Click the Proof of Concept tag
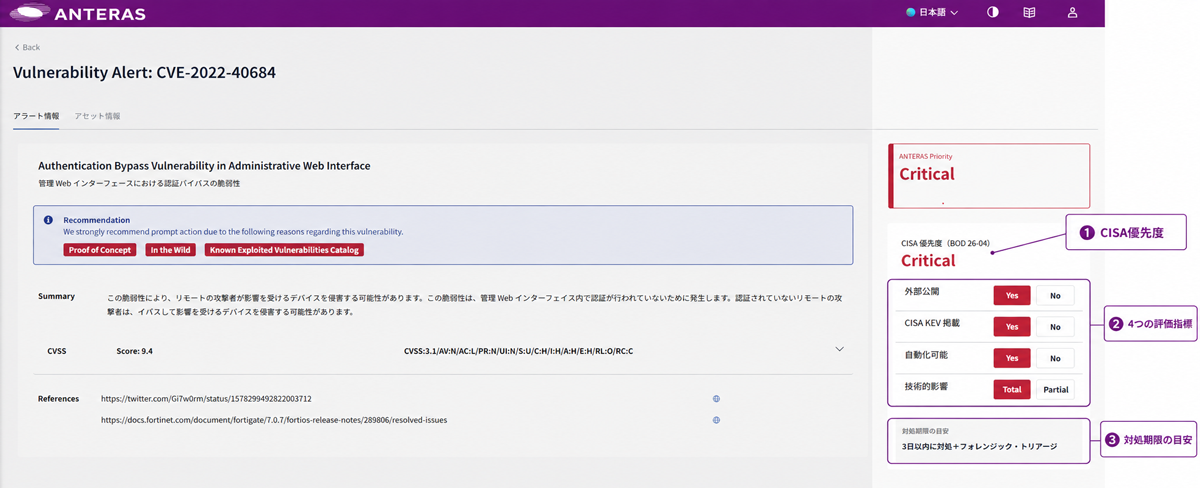The width and height of the screenshot is (1200, 488). tap(100, 250)
